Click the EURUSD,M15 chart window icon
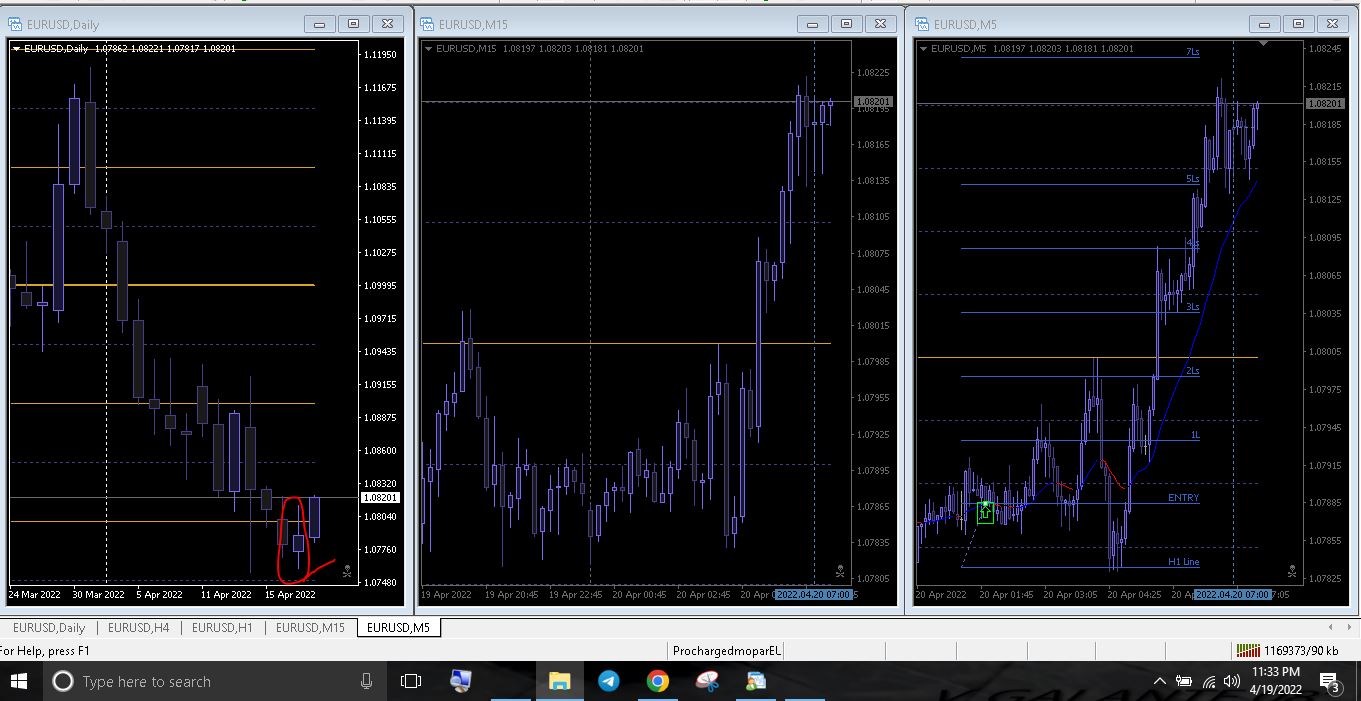The width and height of the screenshot is (1361, 701). (x=426, y=24)
